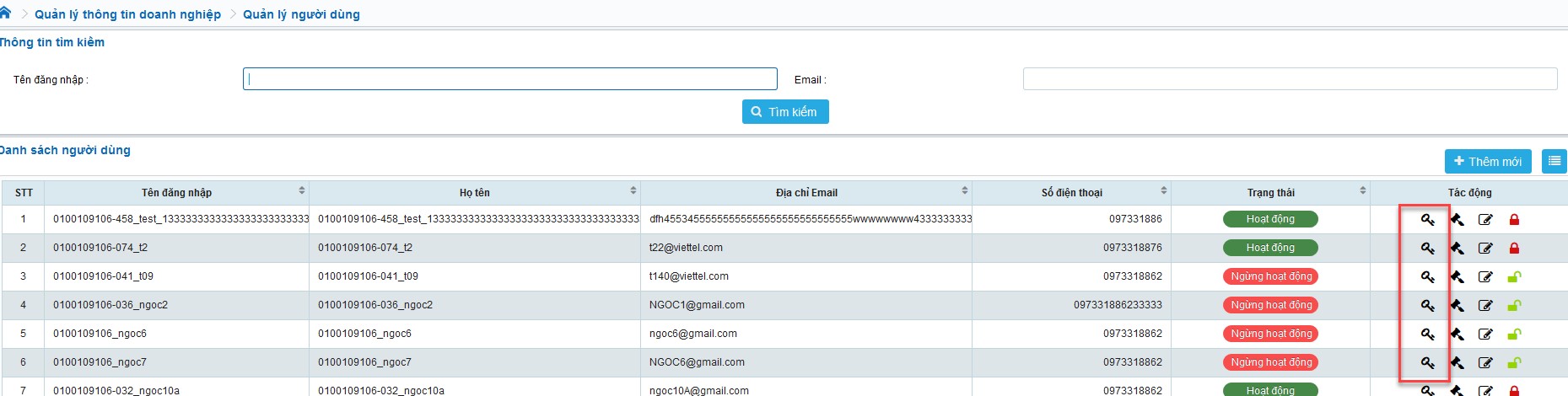Viewport: 1568px width, 396px height.
Task: Click the red lock icon in row 2
Action: (1514, 249)
